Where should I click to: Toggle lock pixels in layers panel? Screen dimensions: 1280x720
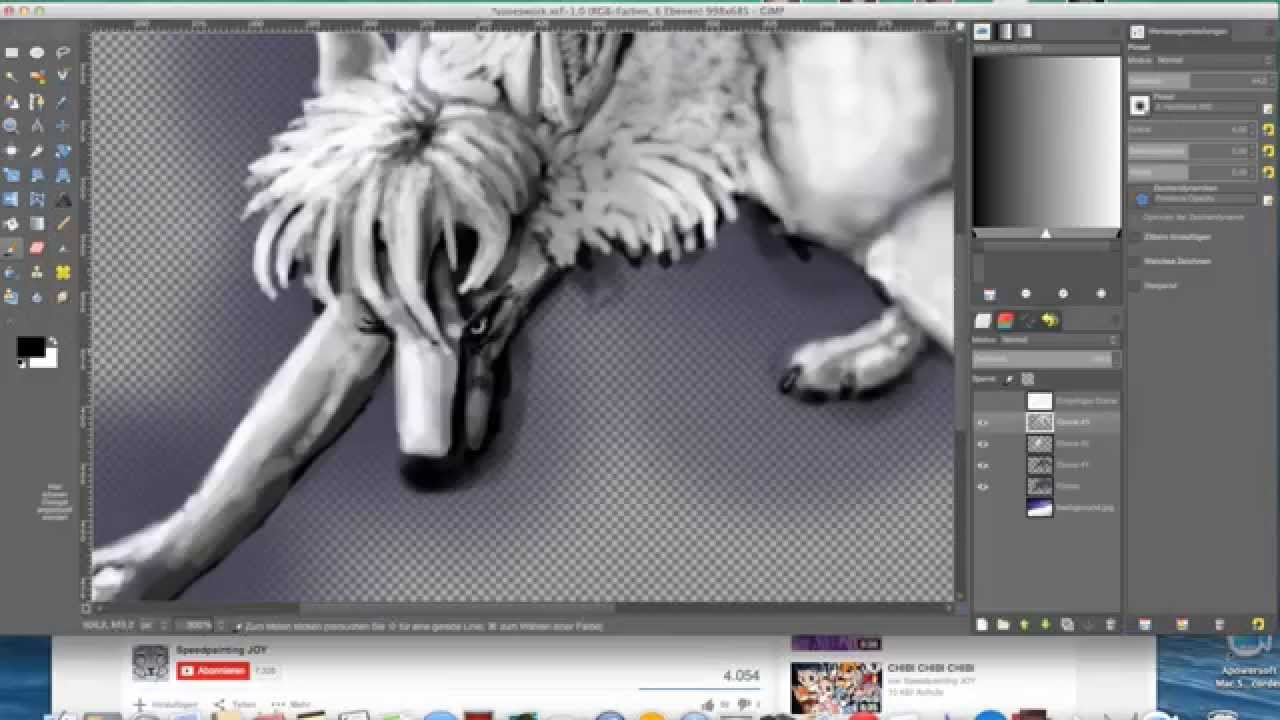coord(1009,379)
